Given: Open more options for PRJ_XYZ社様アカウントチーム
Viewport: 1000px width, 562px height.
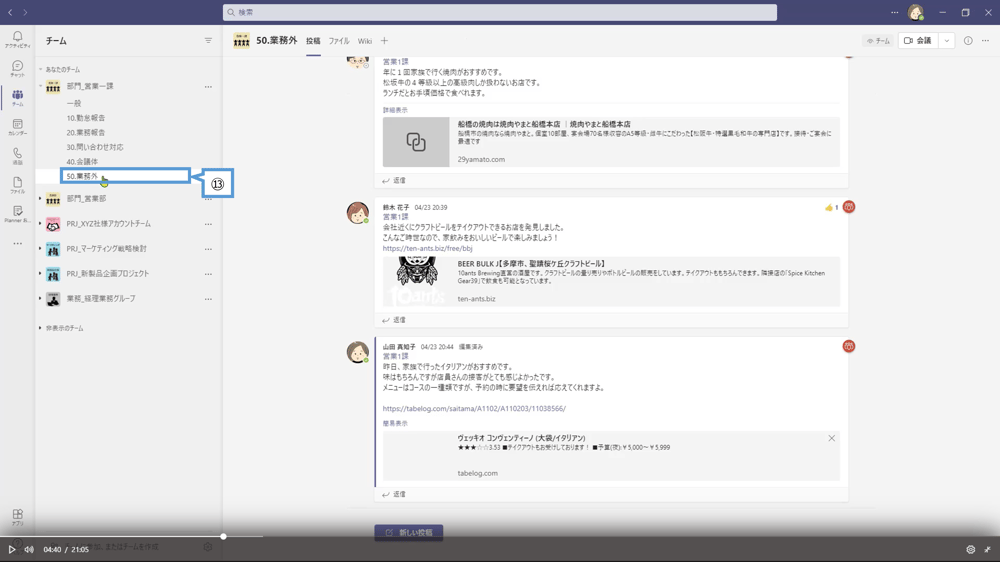Looking at the screenshot, I should coord(208,224).
